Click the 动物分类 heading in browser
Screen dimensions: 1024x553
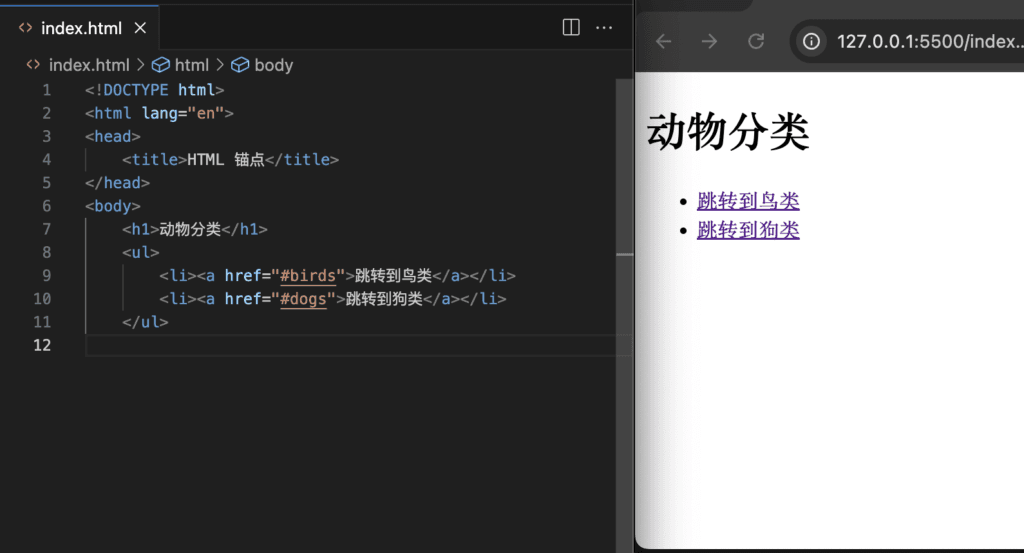728,132
